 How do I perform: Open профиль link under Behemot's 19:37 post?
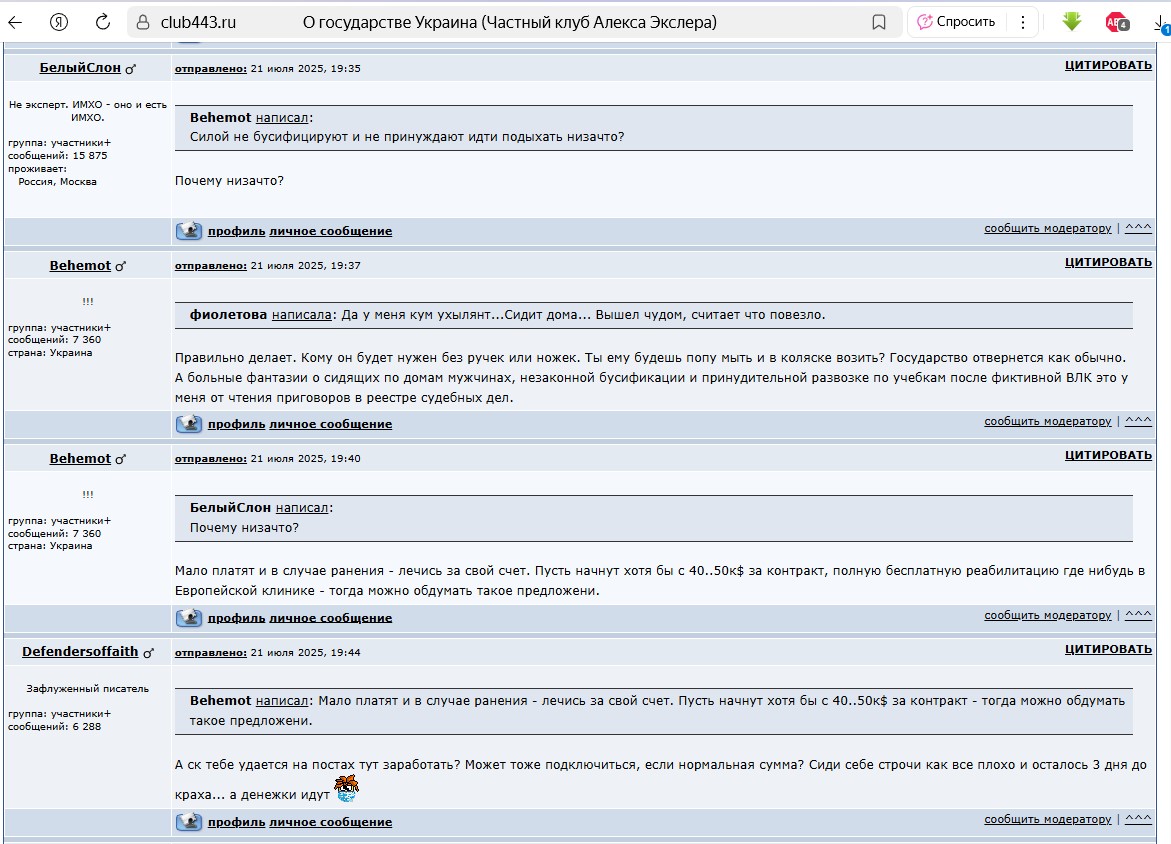tap(236, 423)
